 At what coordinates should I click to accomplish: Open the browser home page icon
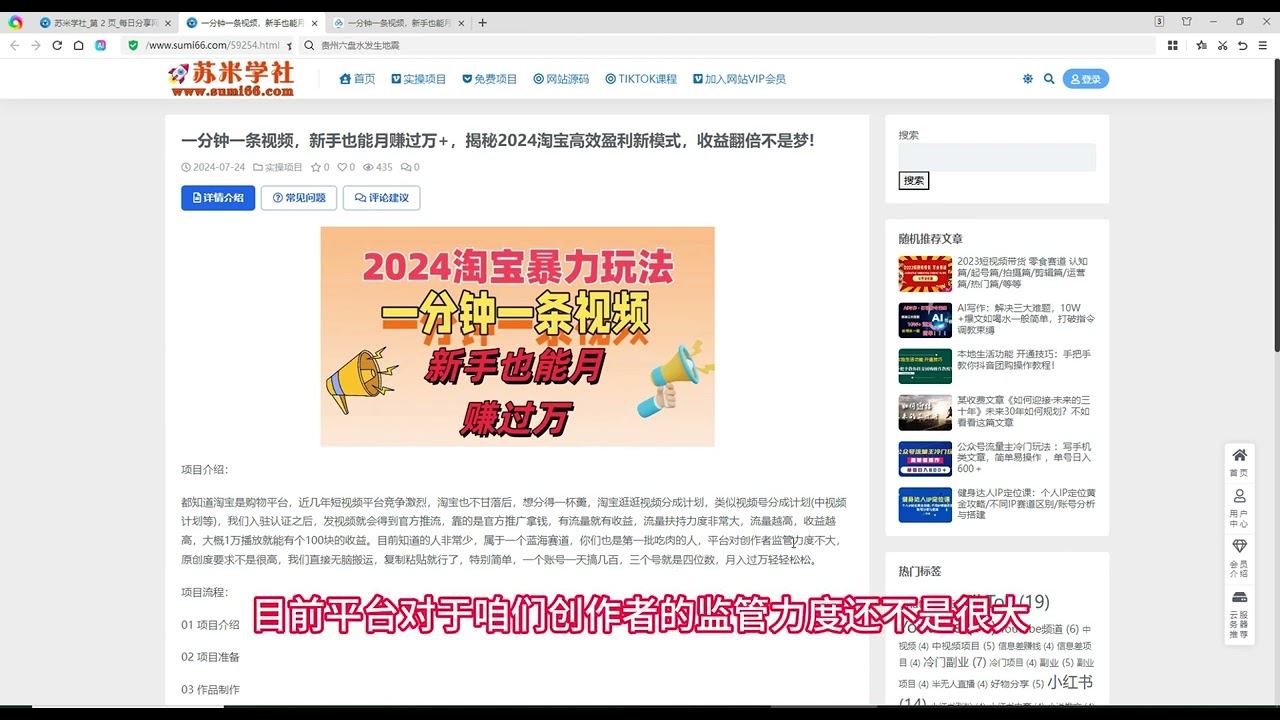pos(78,45)
